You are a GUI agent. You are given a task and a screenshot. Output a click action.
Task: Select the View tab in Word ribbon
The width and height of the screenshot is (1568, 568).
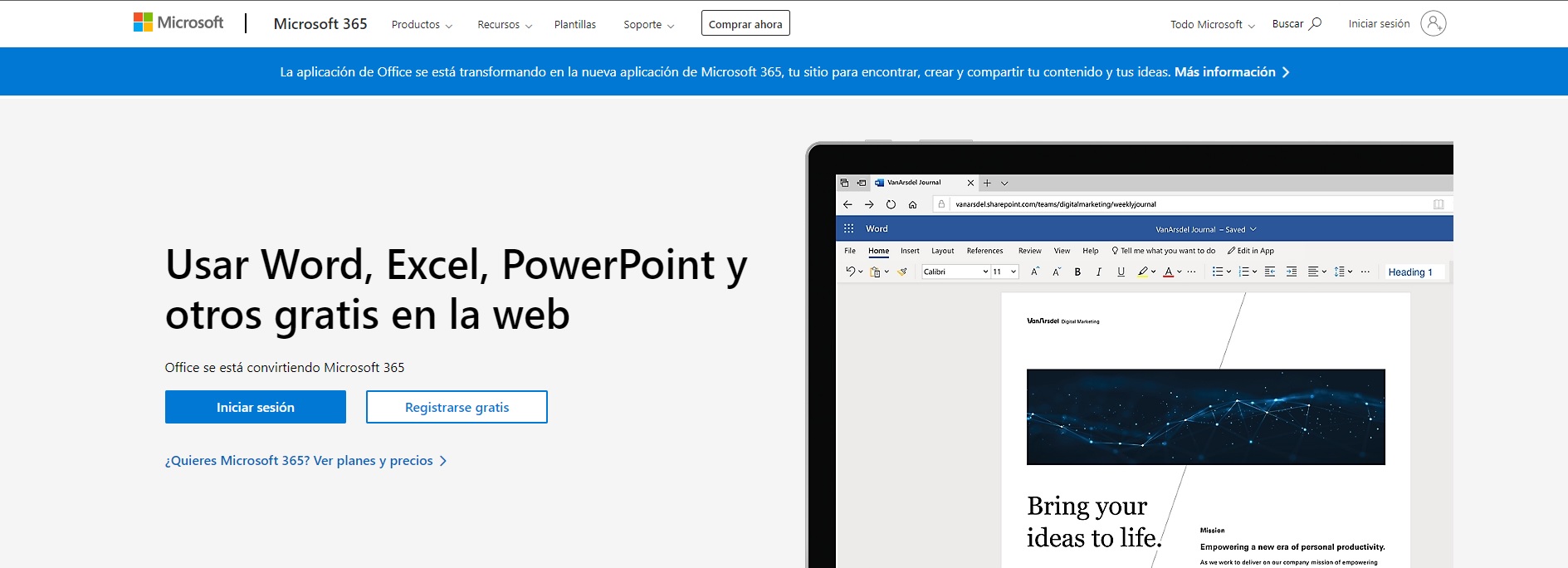[1062, 251]
